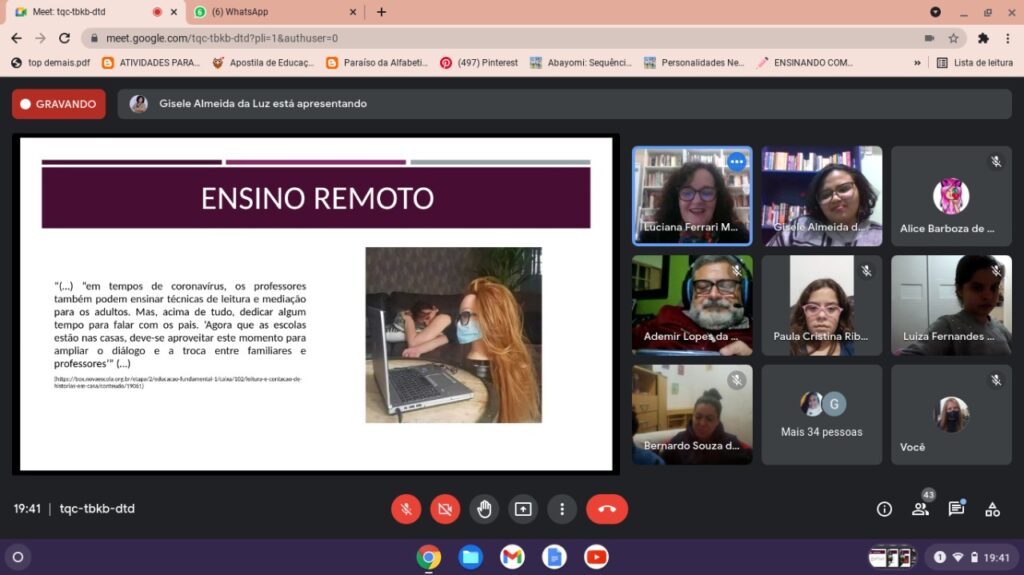Select Alice Barboza participant tile
Image resolution: width=1024 pixels, height=575 pixels.
coord(952,196)
